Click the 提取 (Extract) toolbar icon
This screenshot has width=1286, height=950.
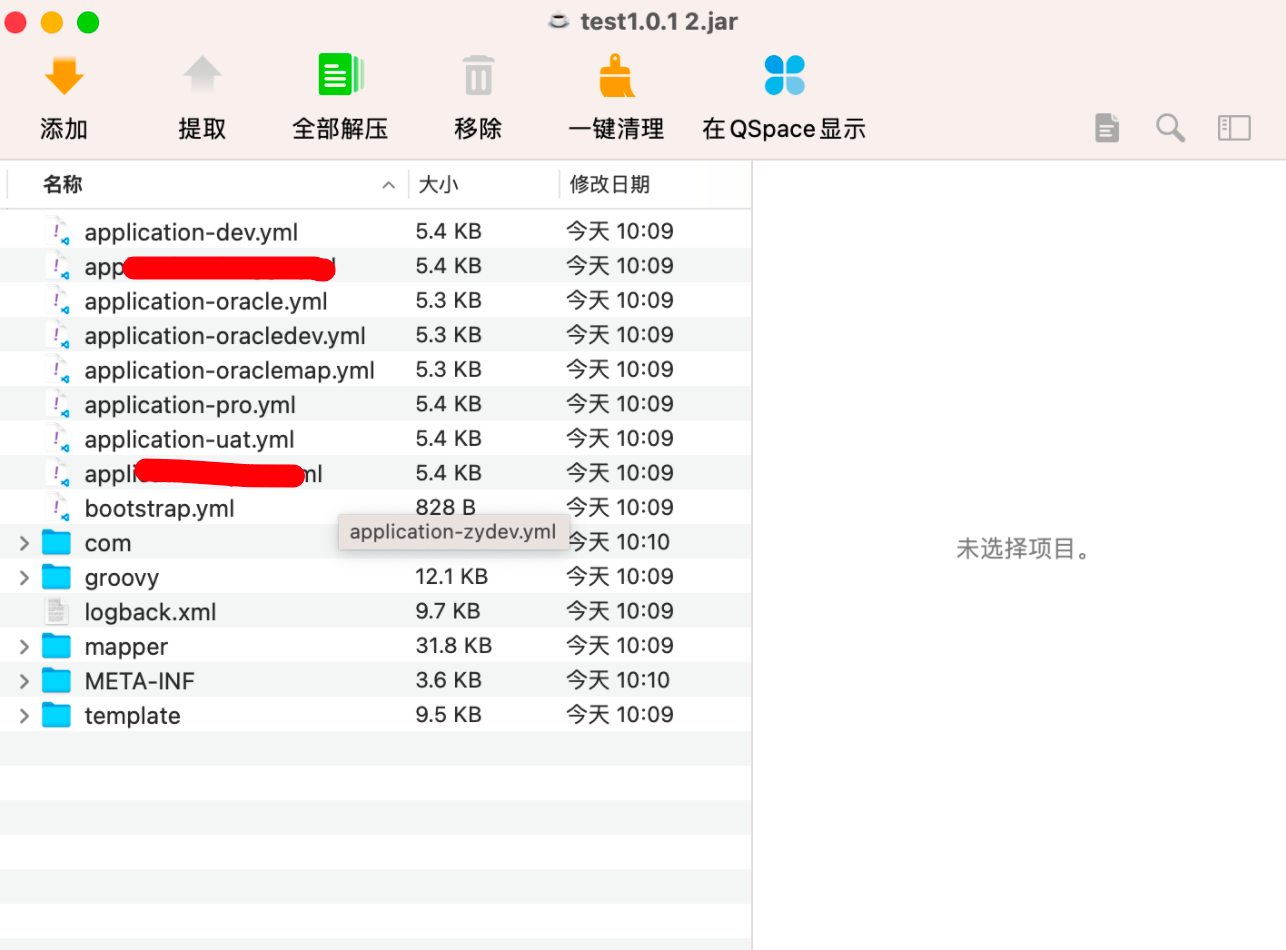pos(202,74)
